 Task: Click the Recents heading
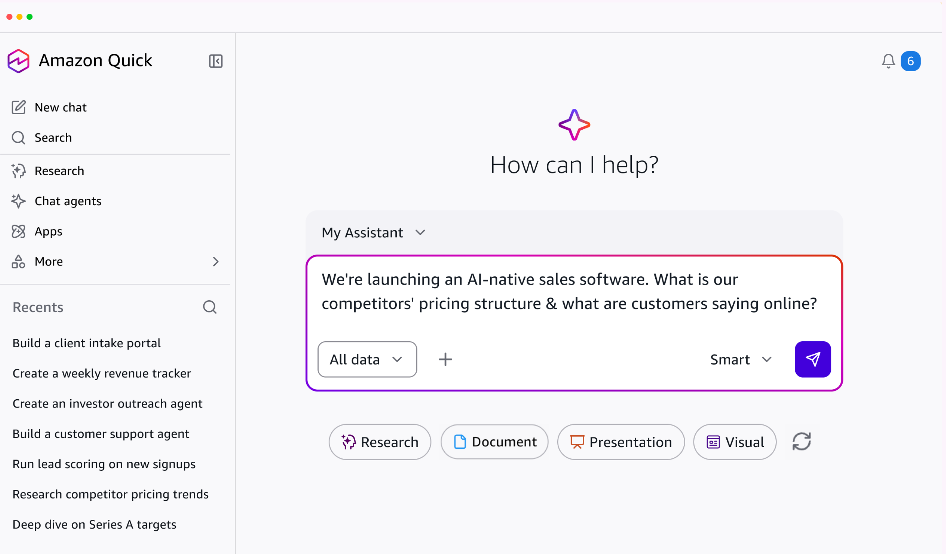(x=38, y=307)
